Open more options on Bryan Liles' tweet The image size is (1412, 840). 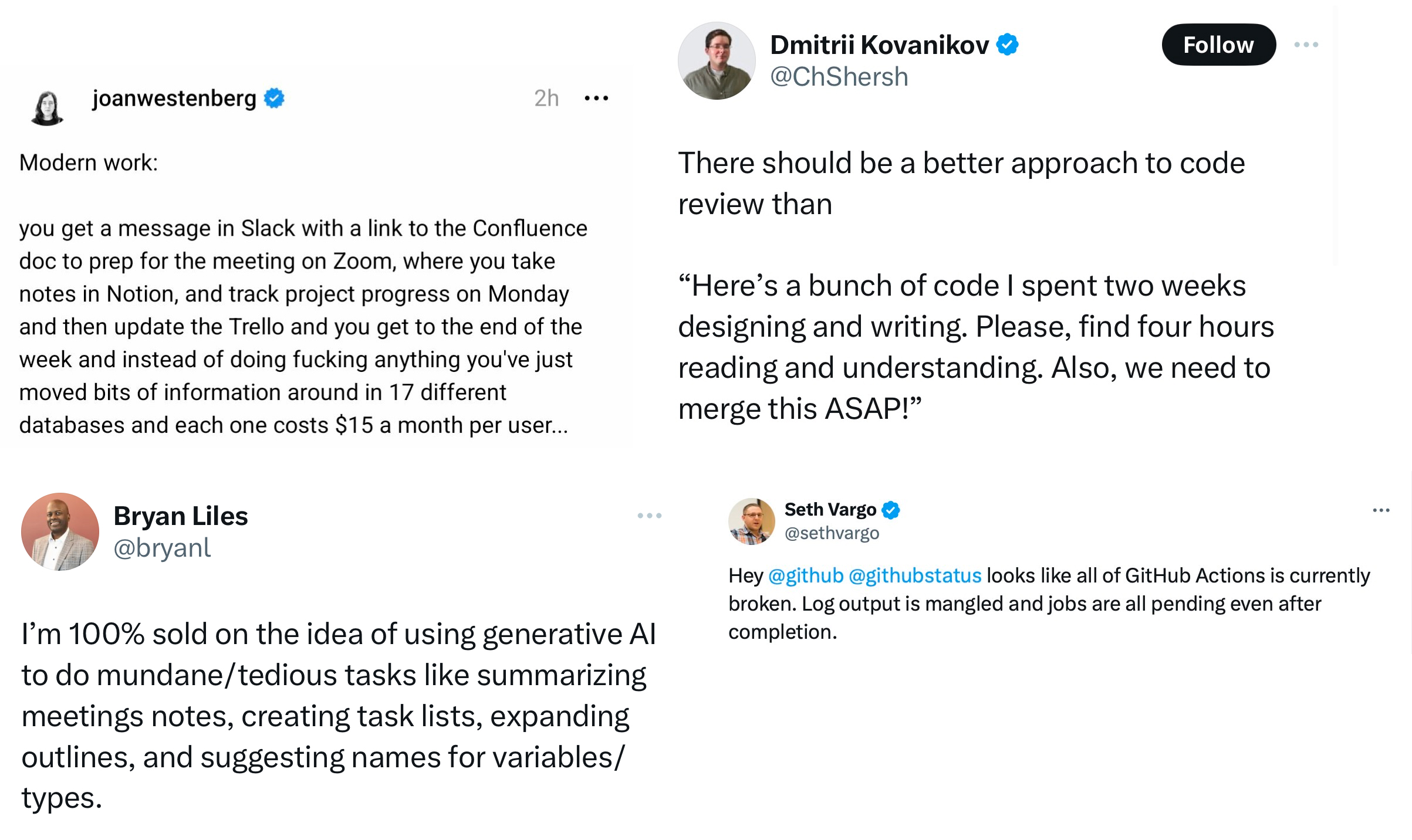(x=650, y=516)
